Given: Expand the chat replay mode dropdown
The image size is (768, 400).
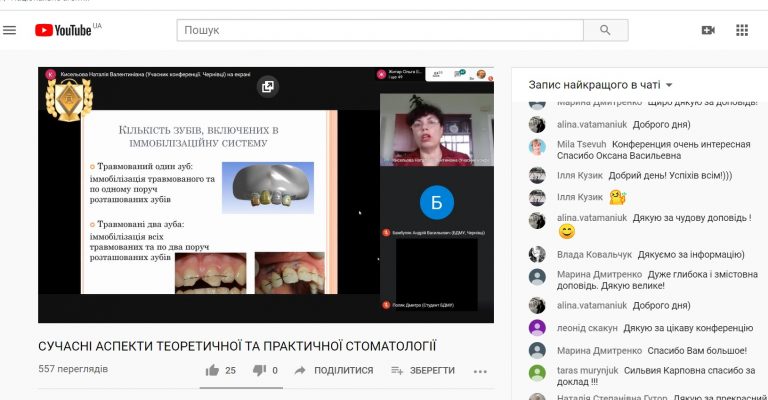Looking at the screenshot, I should [x=601, y=85].
